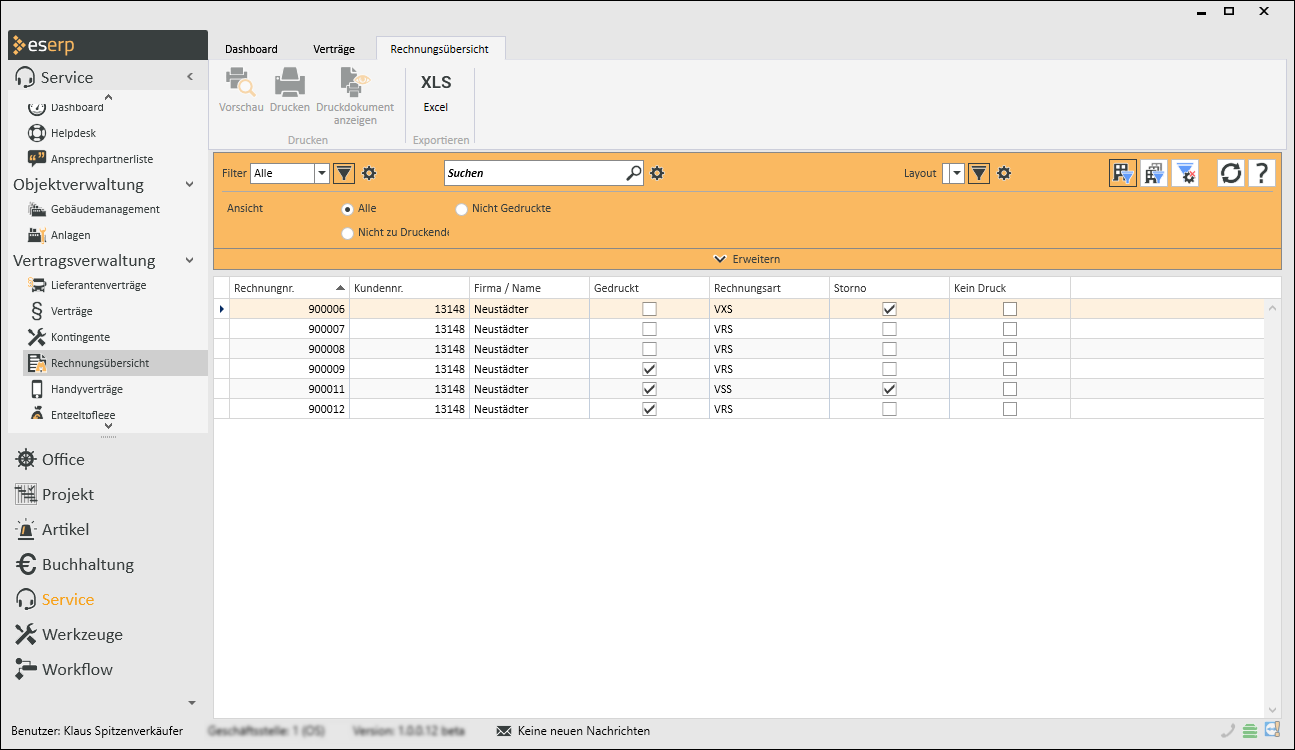This screenshot has width=1295, height=750.
Task: Apply the Filter funnel button
Action: coord(344,173)
